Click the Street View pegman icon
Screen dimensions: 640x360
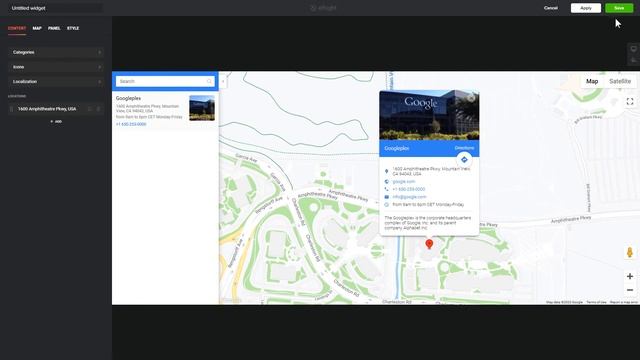click(x=630, y=252)
